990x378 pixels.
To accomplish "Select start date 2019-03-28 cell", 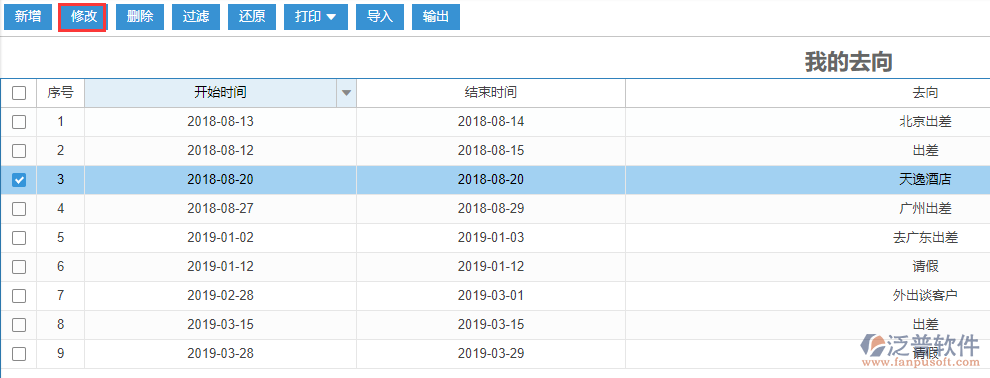I will pos(220,354).
